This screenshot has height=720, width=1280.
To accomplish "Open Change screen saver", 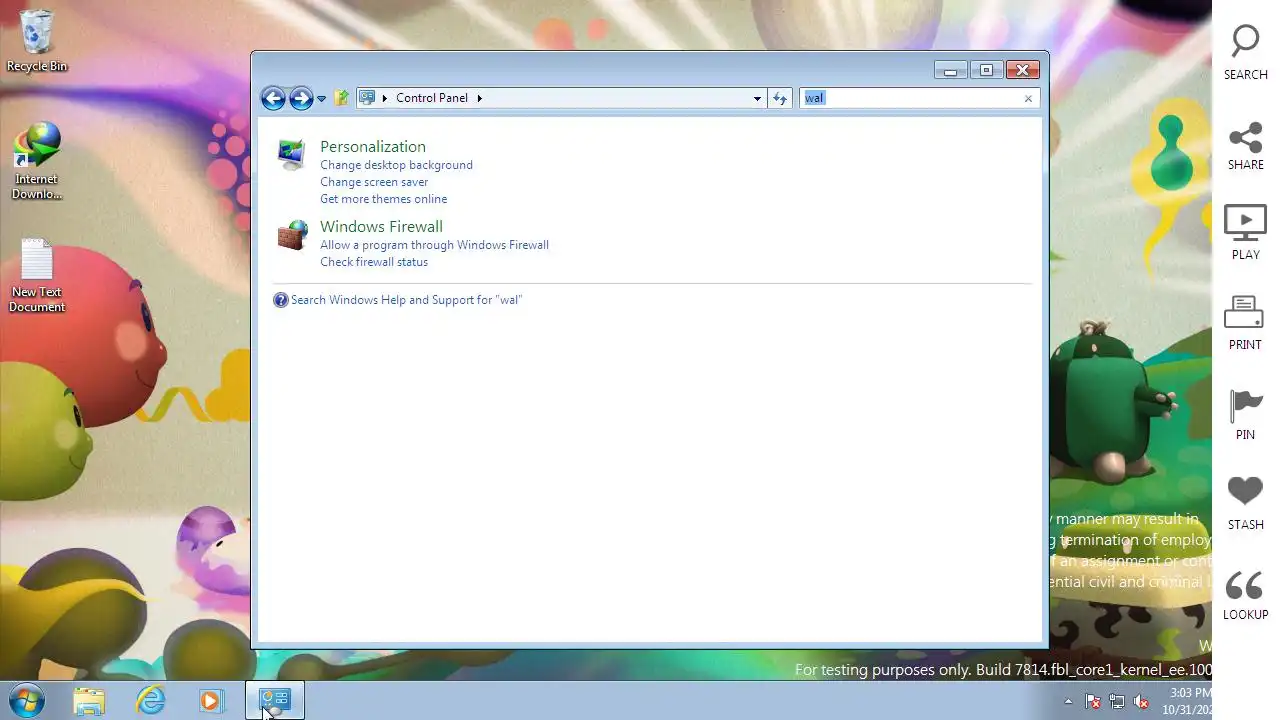I will [x=374, y=182].
